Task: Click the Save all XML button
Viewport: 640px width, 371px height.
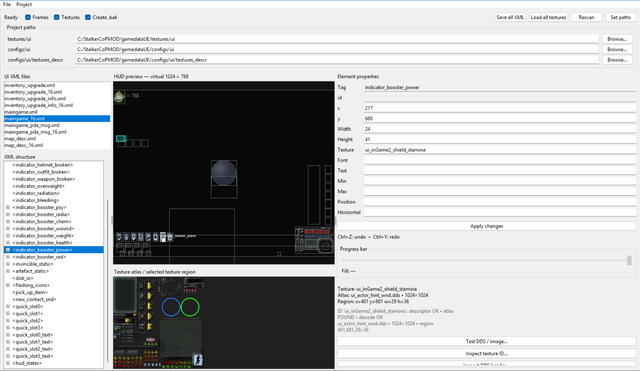Action: [510, 17]
